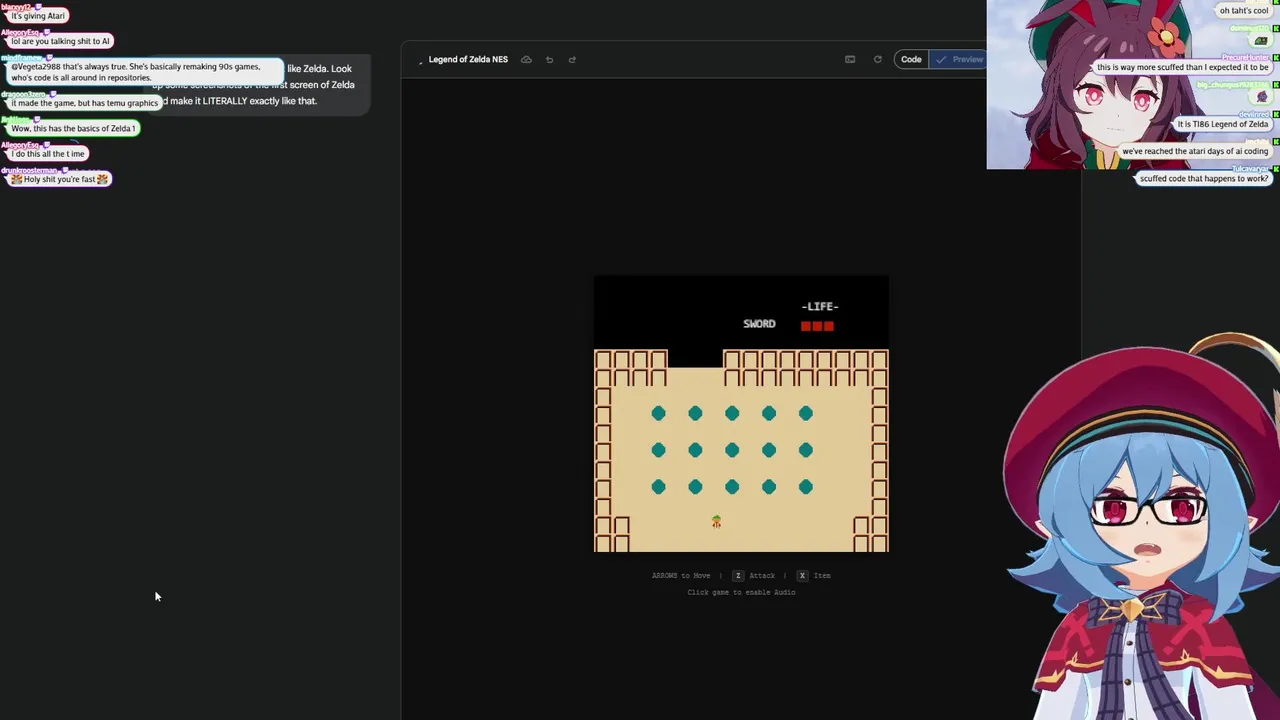Click the chat message 'Holy shit you're fast'
Viewport: 1280px width, 720px height.
pyautogui.click(x=60, y=179)
